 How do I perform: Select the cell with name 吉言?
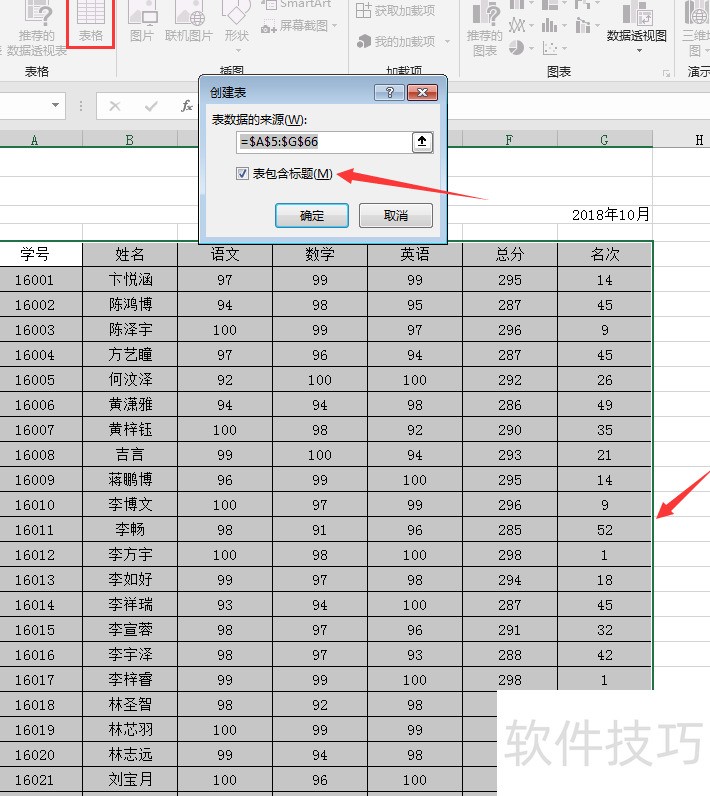130,454
